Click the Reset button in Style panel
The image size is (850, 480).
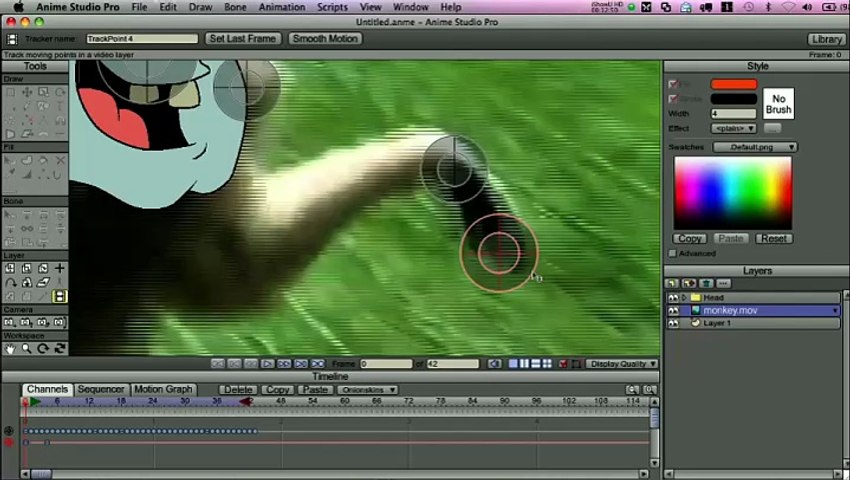point(774,238)
